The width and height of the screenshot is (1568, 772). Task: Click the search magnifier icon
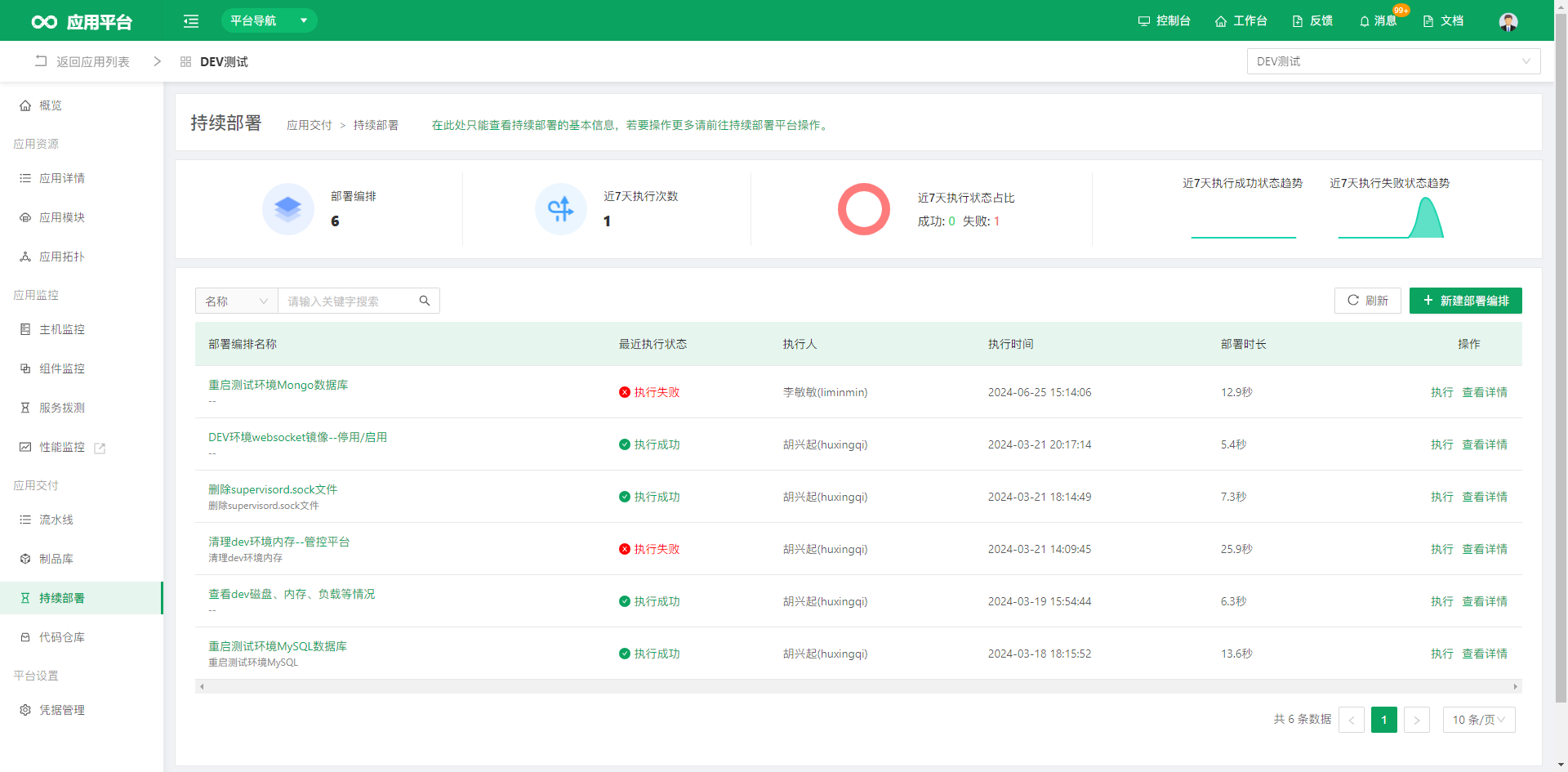coord(425,301)
